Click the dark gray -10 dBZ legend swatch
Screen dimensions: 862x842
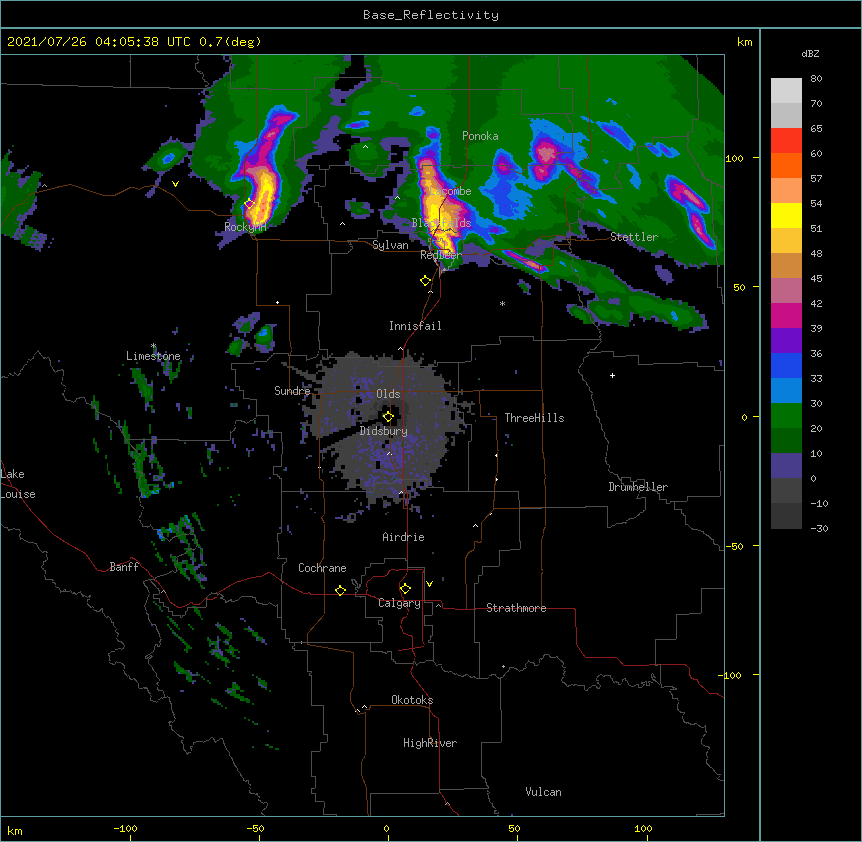click(786, 516)
